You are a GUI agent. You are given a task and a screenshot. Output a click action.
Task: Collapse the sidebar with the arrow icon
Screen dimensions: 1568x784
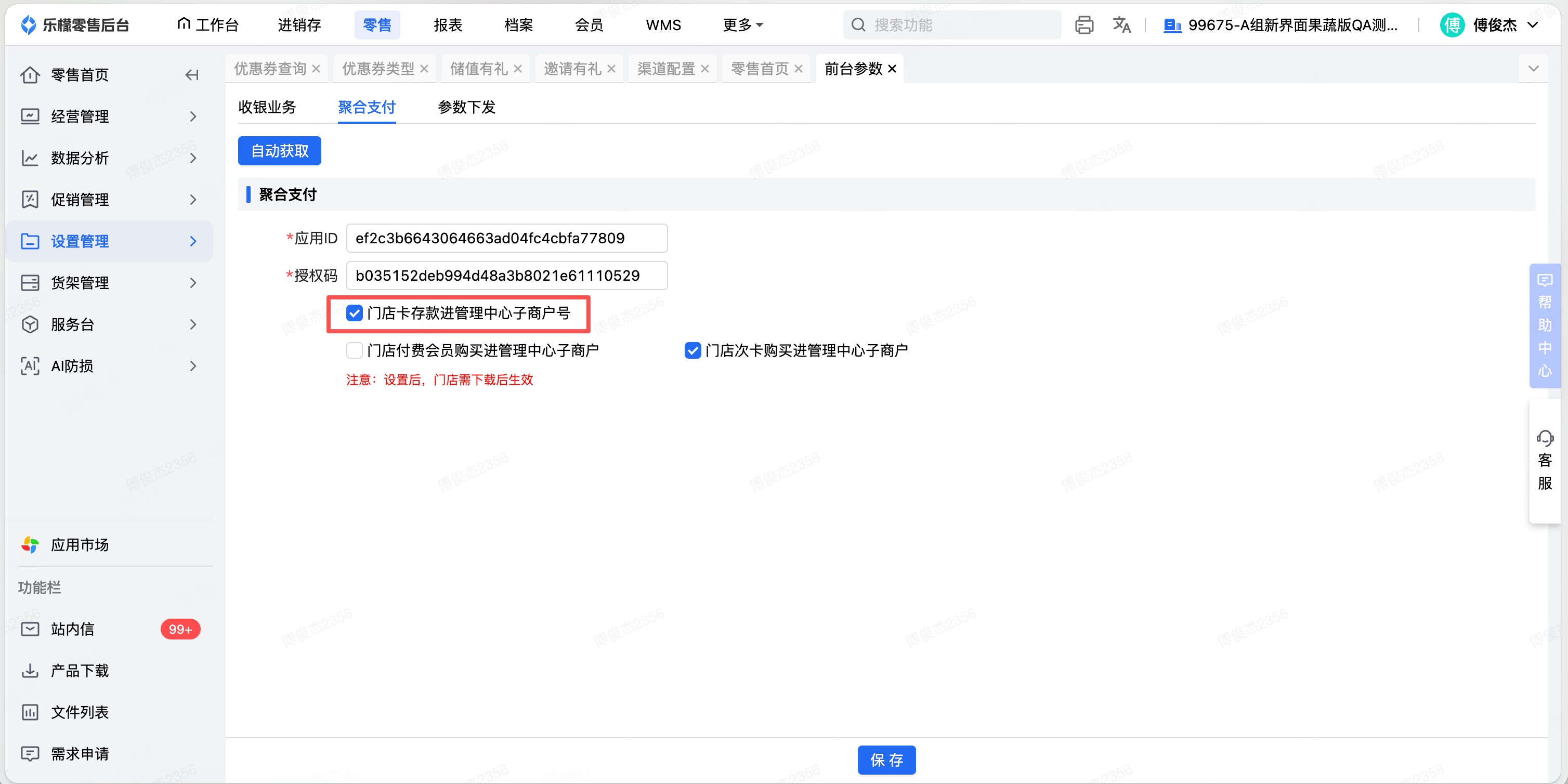click(x=192, y=75)
